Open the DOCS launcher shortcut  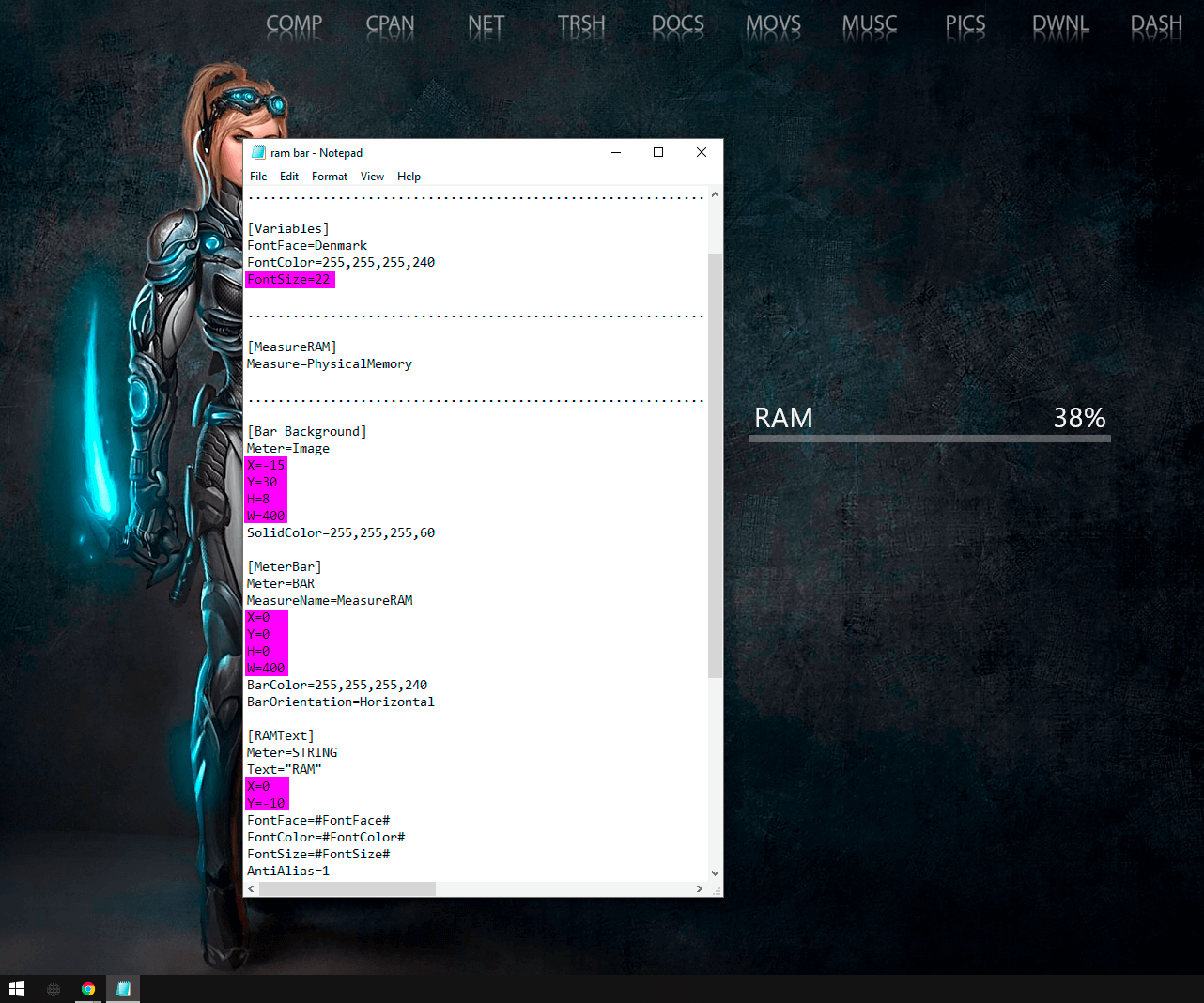click(678, 23)
